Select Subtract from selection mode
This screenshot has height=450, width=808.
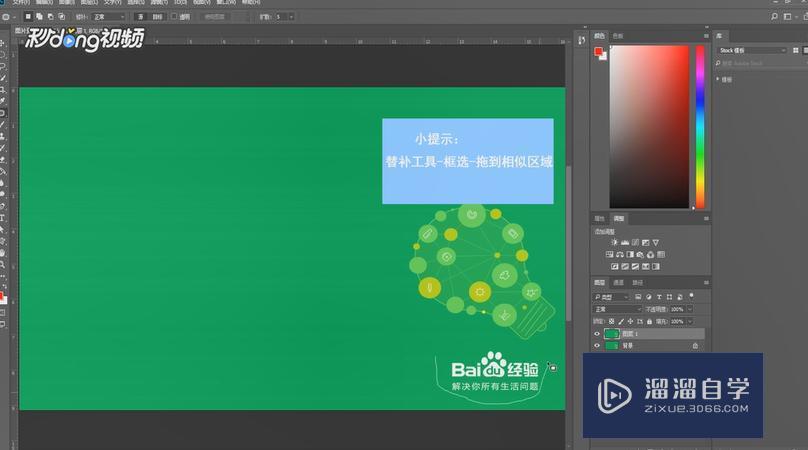click(x=50, y=17)
